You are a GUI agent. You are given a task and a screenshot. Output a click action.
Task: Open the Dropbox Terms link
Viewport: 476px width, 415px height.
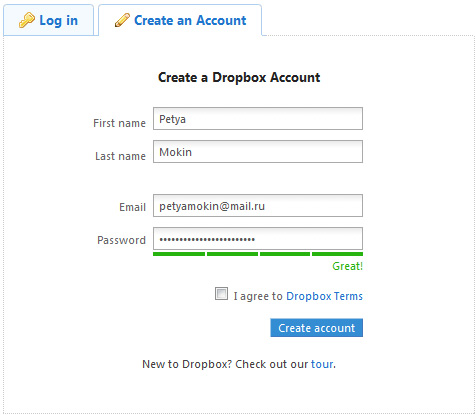(324, 296)
